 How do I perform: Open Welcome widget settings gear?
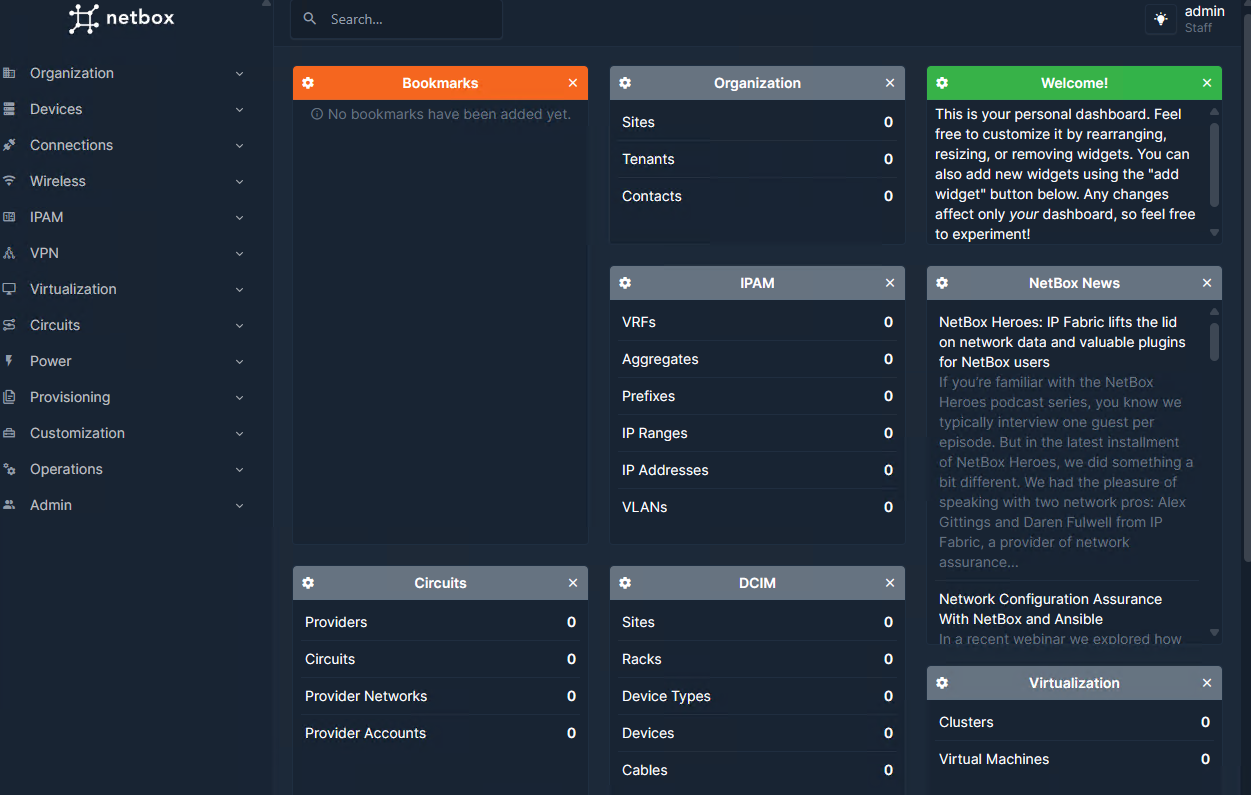coord(942,83)
